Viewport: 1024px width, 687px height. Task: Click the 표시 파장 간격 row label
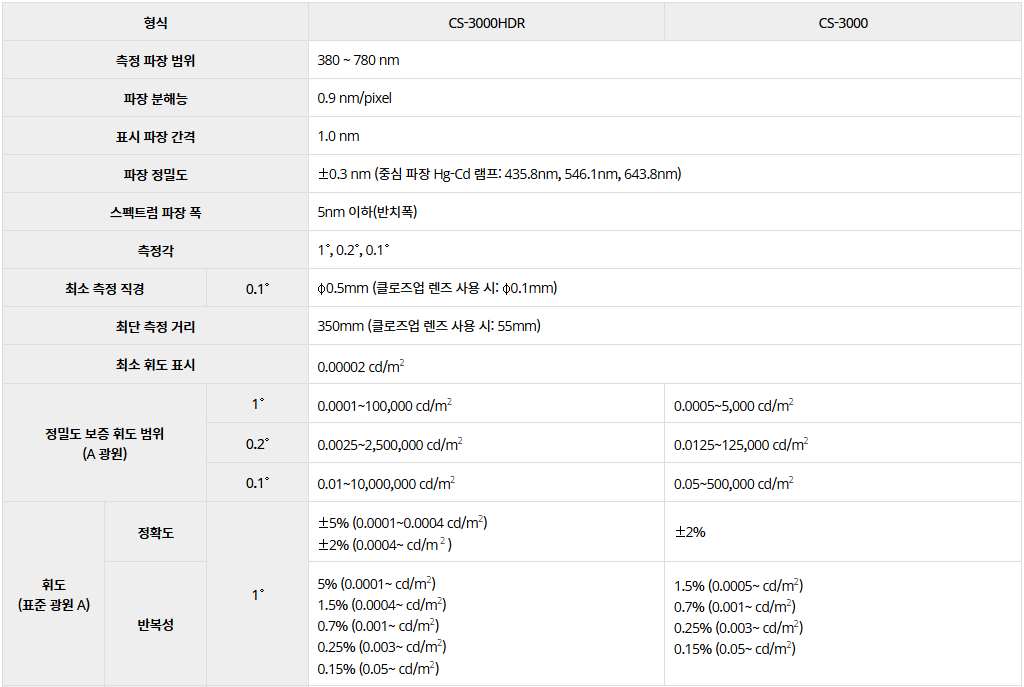155,137
